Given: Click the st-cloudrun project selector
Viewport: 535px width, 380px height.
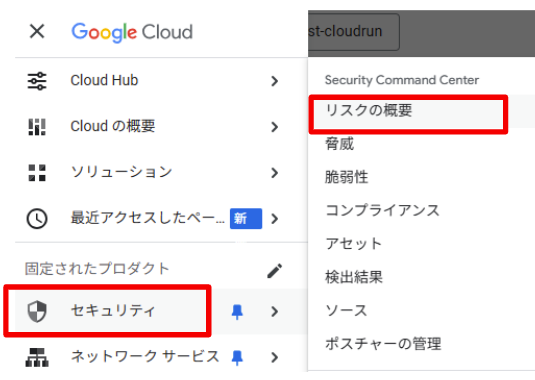Looking at the screenshot, I should pos(354,32).
